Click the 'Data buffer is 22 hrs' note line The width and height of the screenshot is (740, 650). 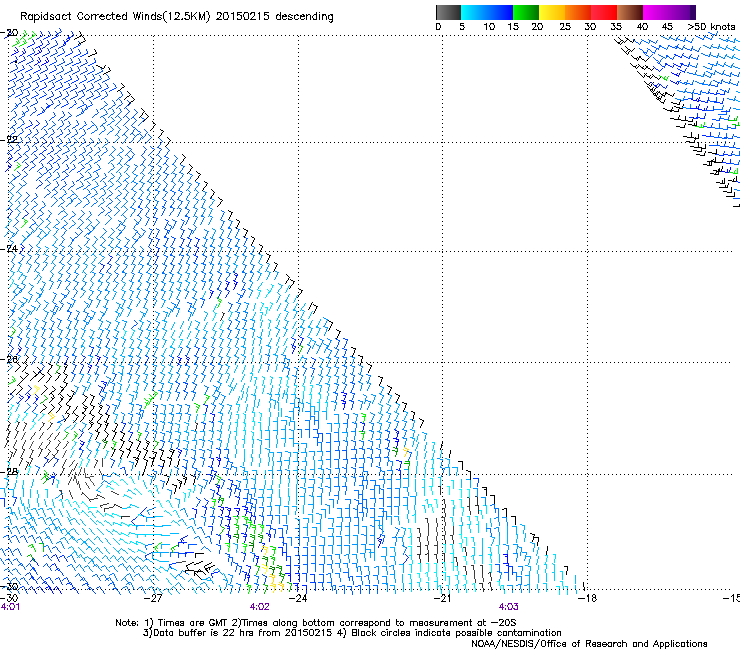click(x=352, y=633)
